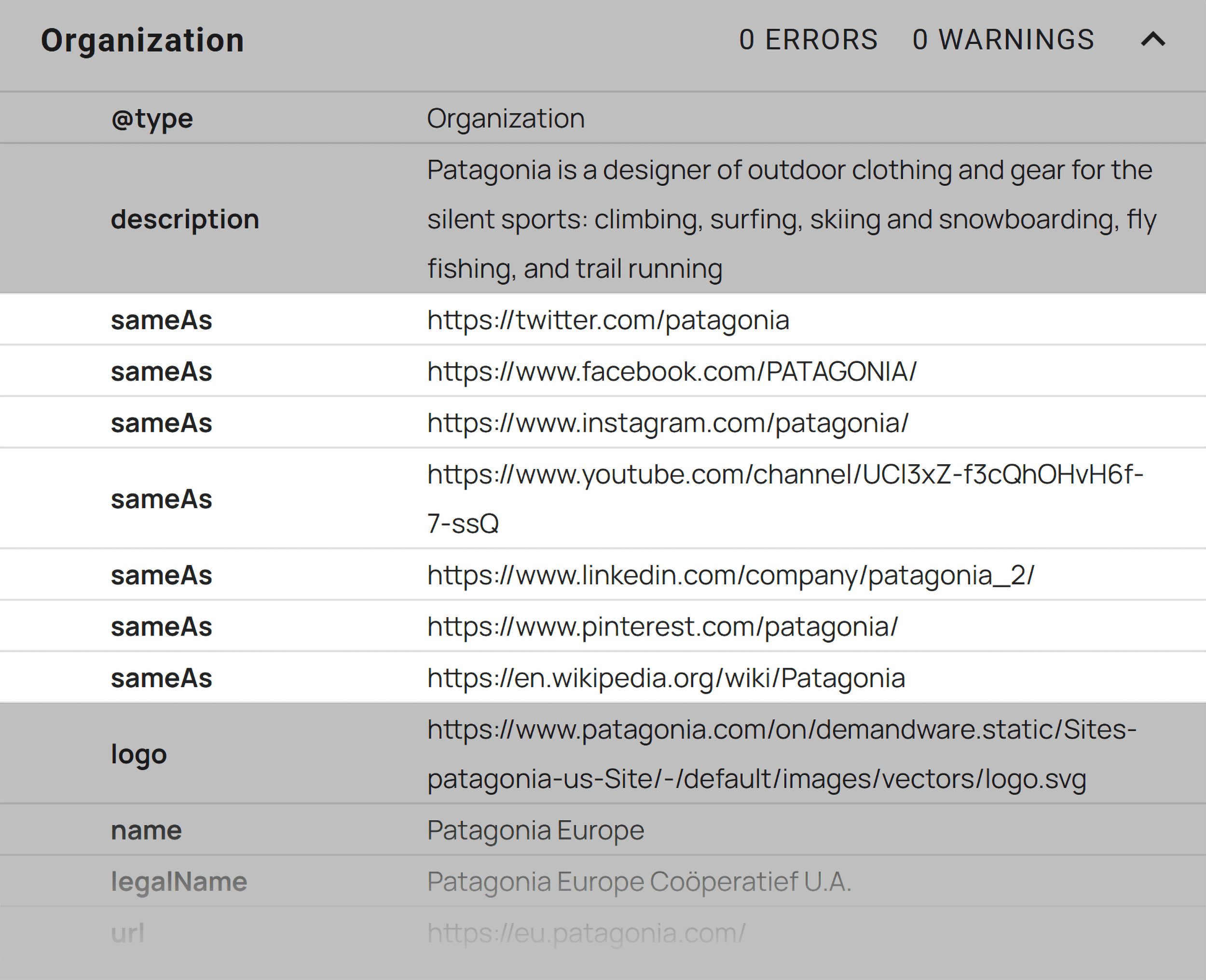Click the sameAs label beside pinterest URL
This screenshot has height=980, width=1206.
point(162,627)
